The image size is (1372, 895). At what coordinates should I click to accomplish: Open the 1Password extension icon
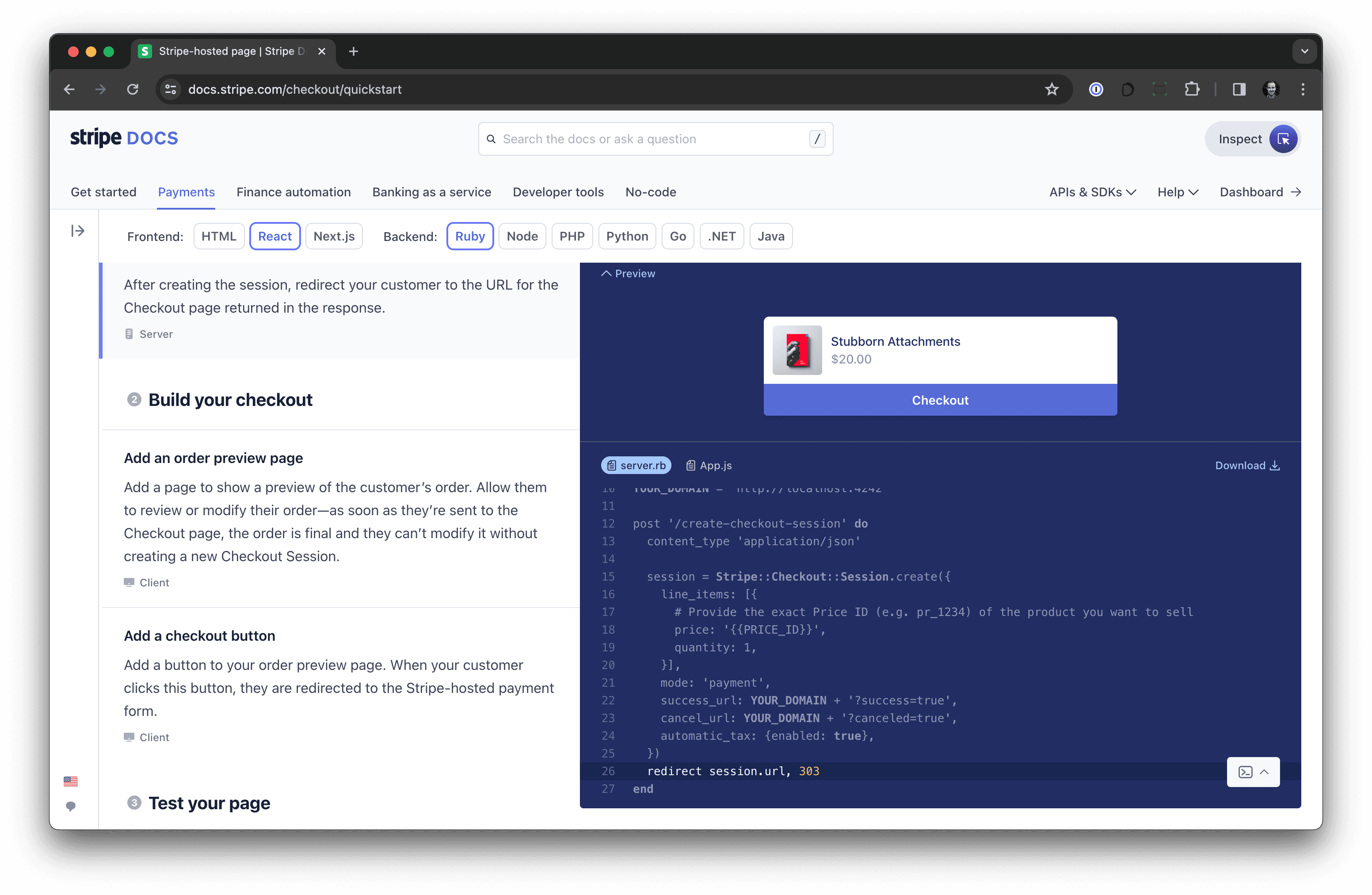coord(1096,89)
